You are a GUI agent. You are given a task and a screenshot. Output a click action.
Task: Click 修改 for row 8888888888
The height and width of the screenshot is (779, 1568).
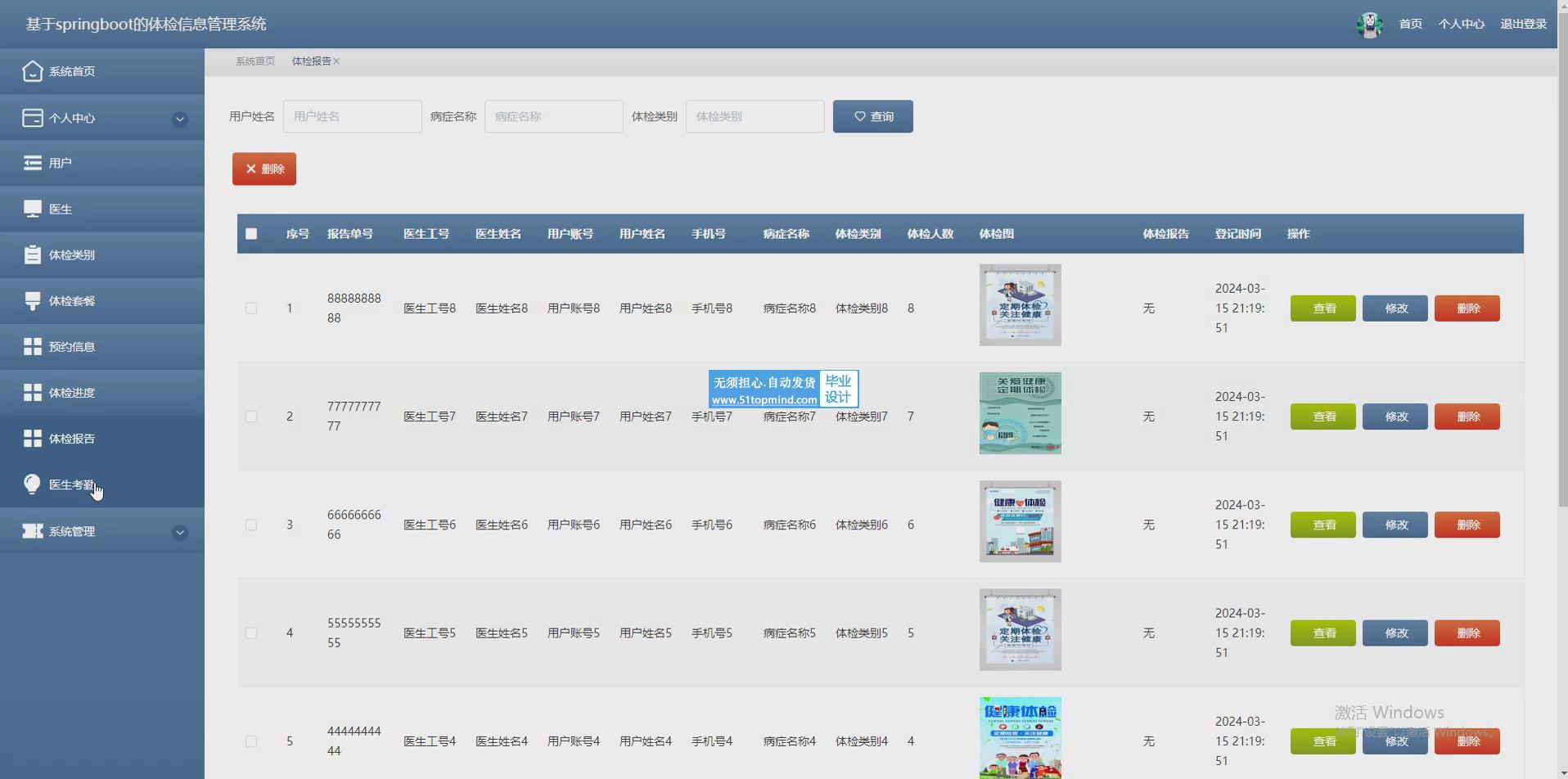tap(1395, 308)
